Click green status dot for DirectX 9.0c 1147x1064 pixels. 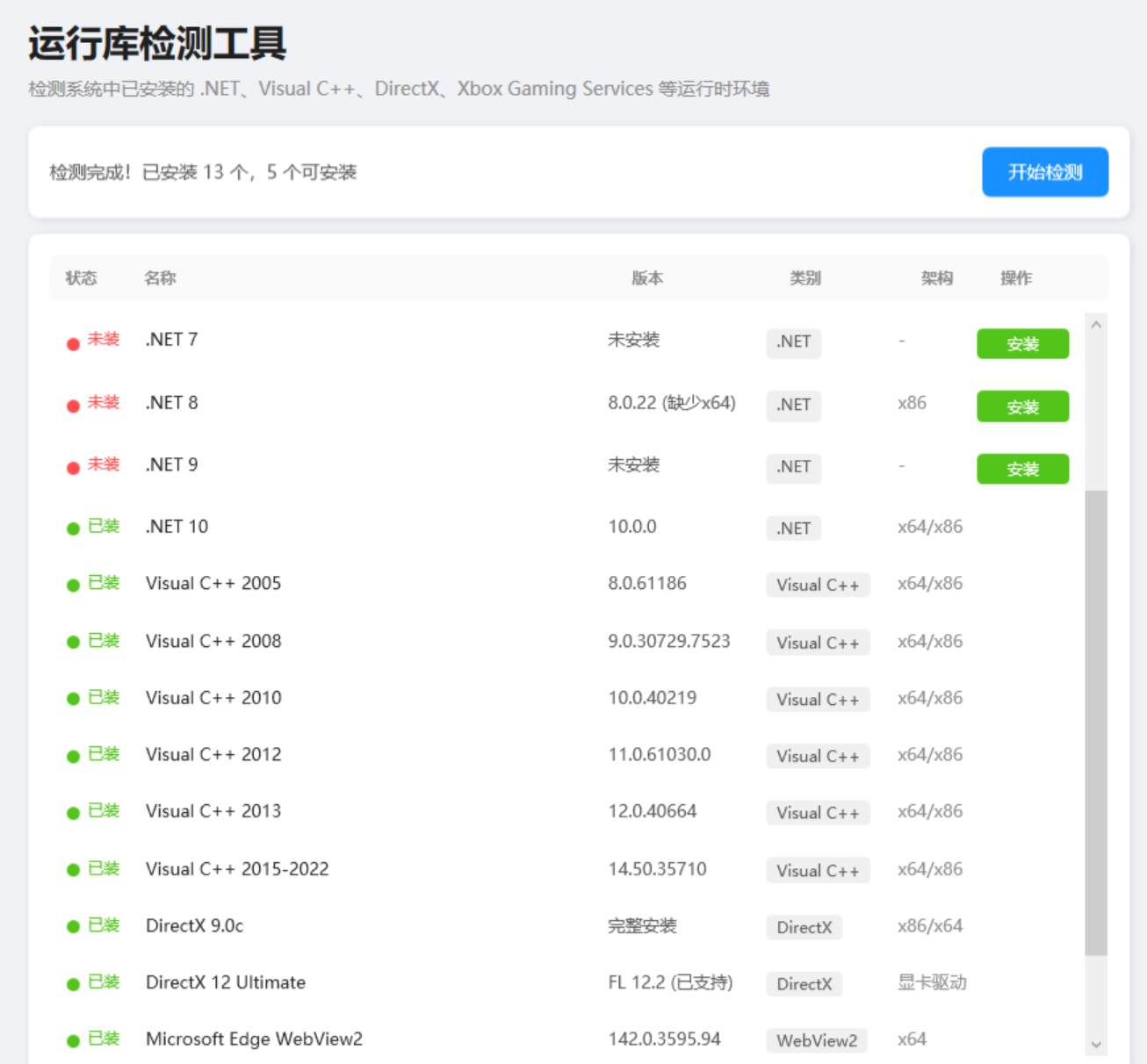click(74, 927)
